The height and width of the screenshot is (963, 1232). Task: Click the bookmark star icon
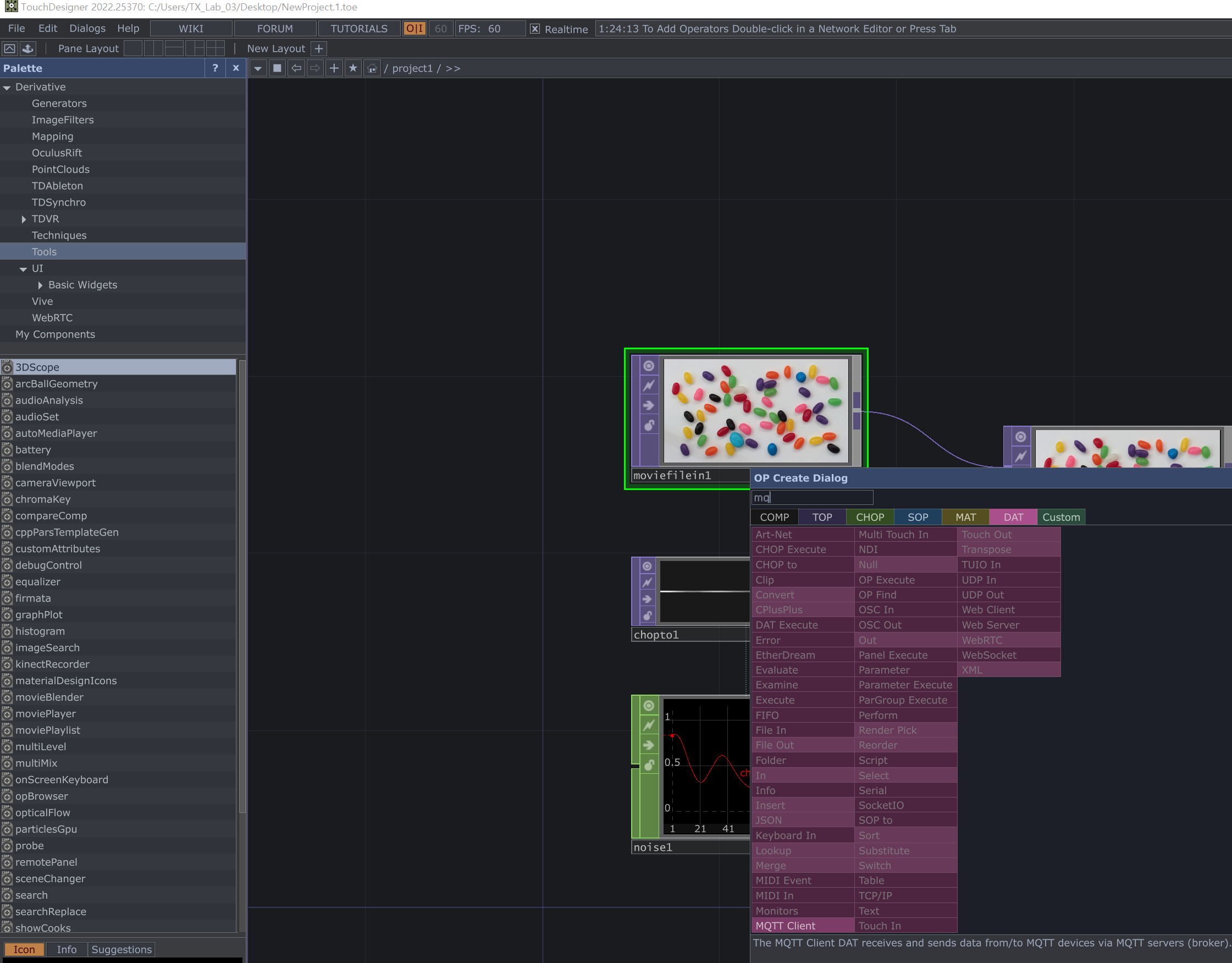(353, 68)
